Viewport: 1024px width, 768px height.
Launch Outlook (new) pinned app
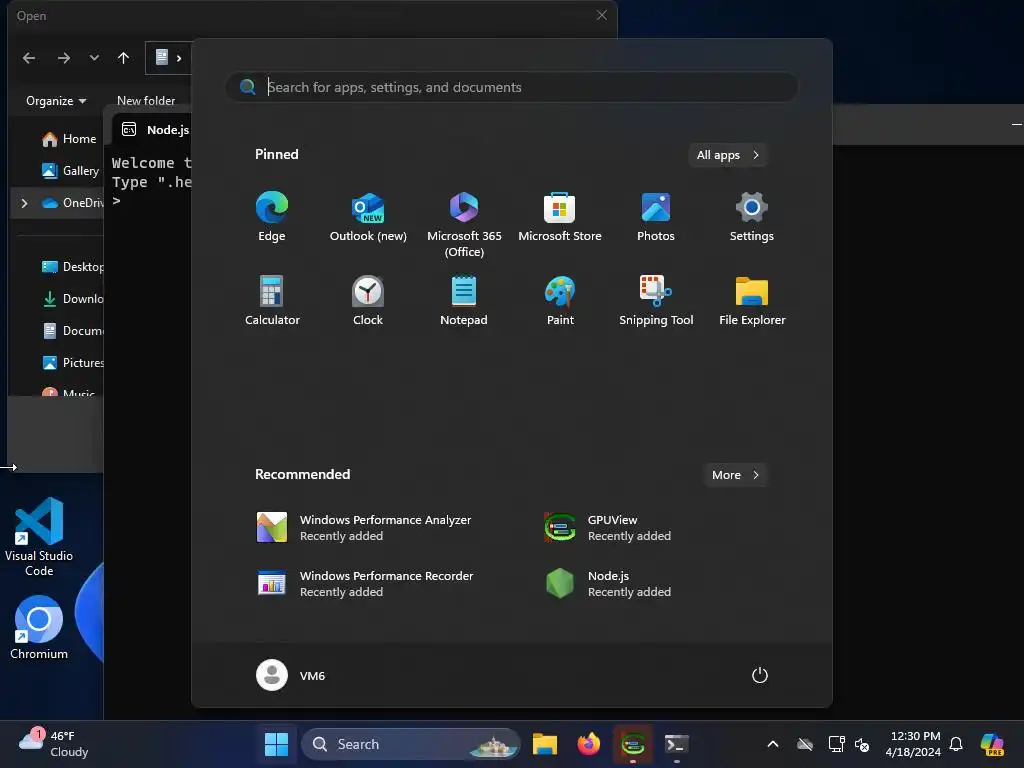click(368, 217)
